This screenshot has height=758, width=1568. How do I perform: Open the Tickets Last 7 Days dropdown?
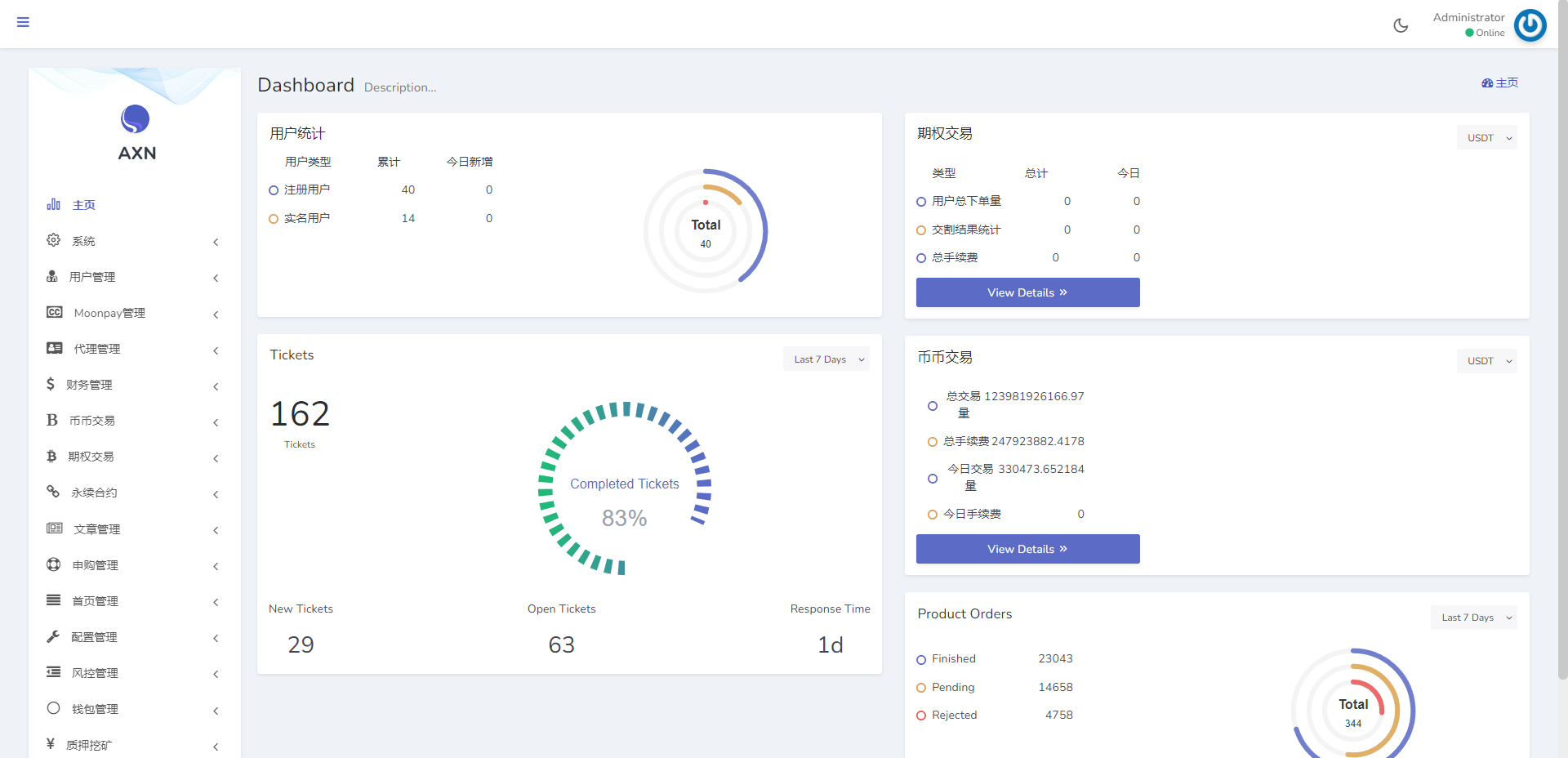coord(827,359)
